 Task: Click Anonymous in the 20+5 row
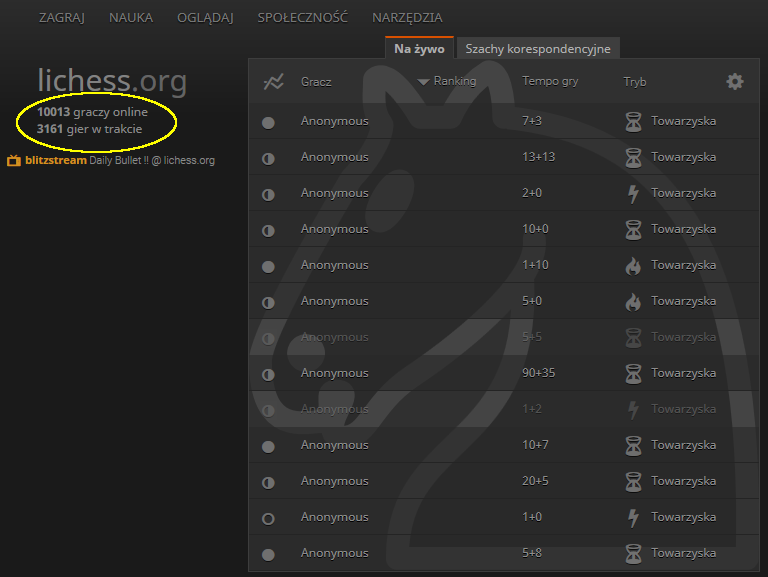pos(335,481)
